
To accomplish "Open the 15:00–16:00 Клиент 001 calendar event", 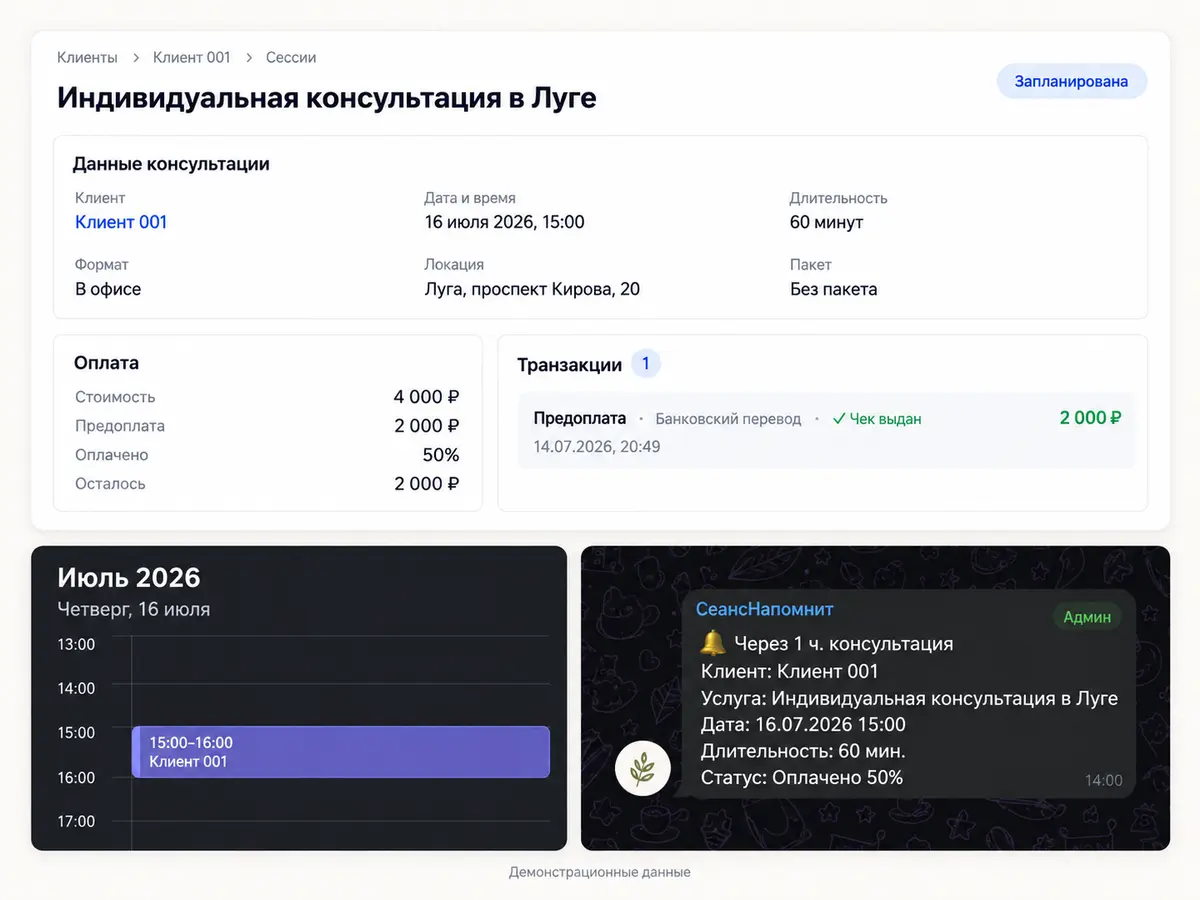I will (x=341, y=752).
